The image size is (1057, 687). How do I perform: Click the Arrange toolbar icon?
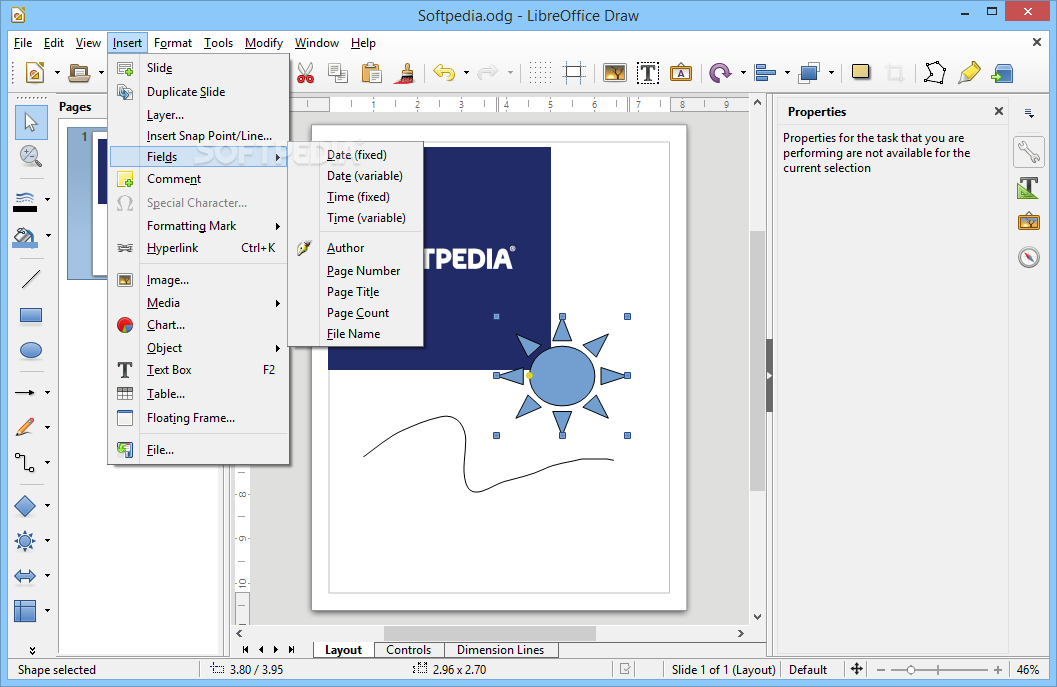809,73
